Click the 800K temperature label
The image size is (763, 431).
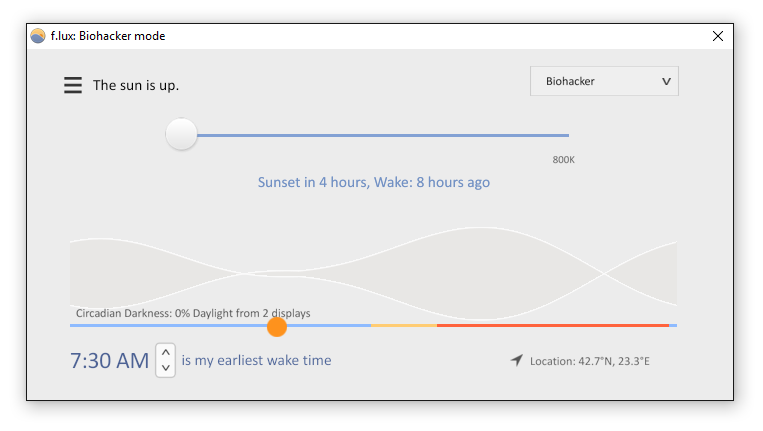tap(563, 160)
